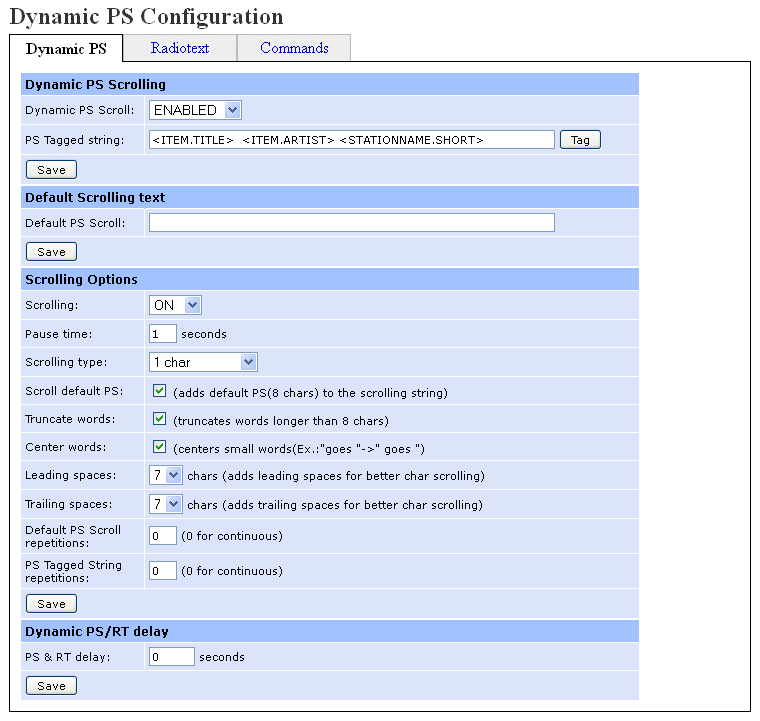Open the Scrolling ON dropdown

(x=175, y=305)
